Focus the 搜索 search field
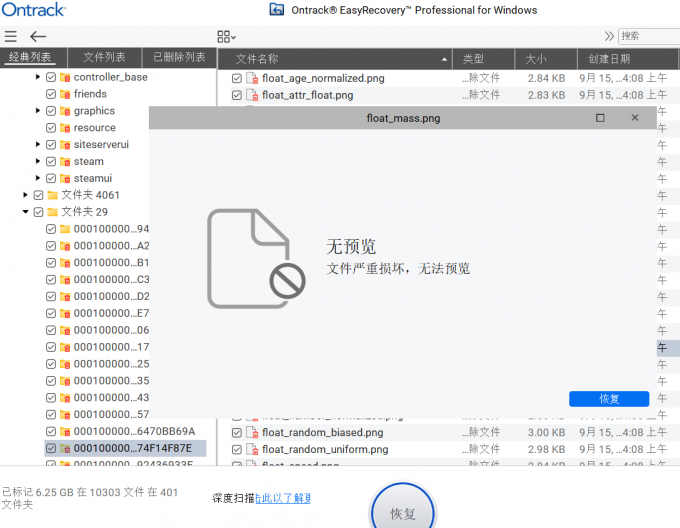Screen dimensions: 680x528 click(x=649, y=36)
